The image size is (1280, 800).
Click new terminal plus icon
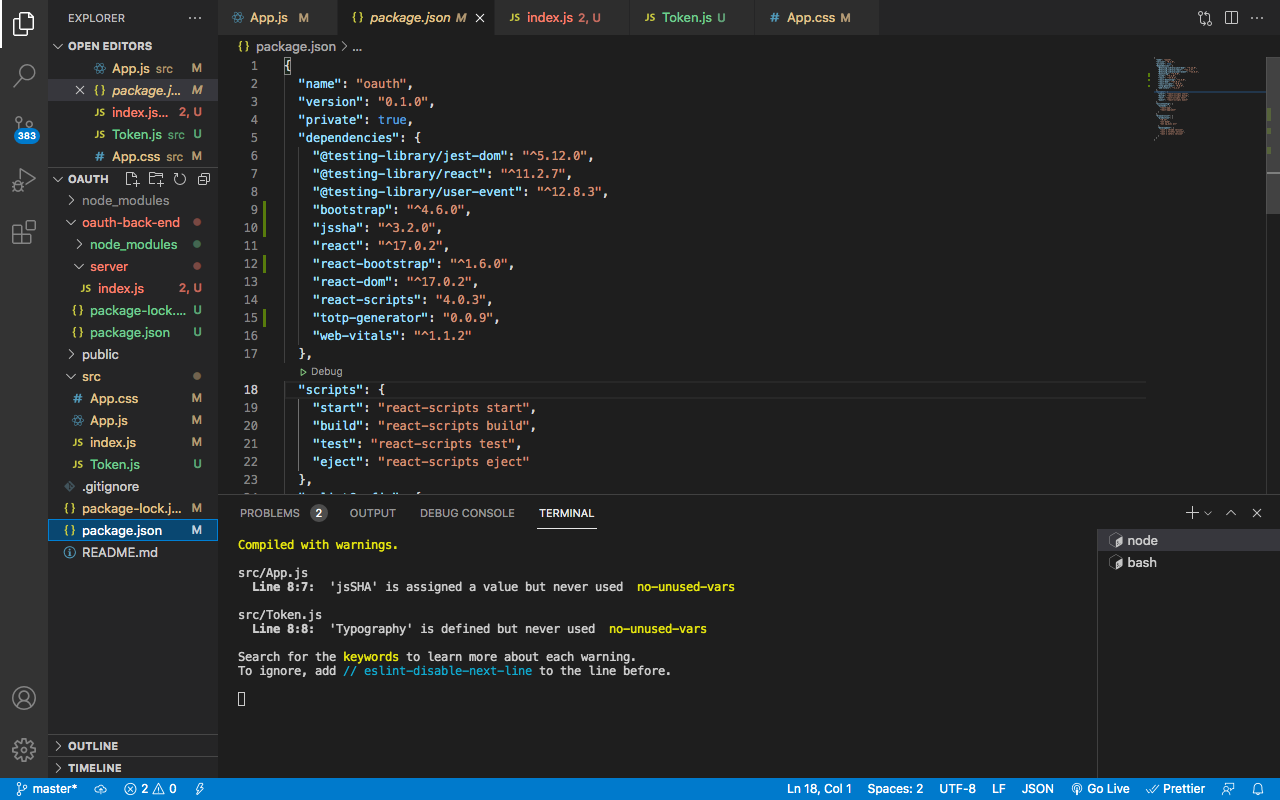tap(1191, 513)
